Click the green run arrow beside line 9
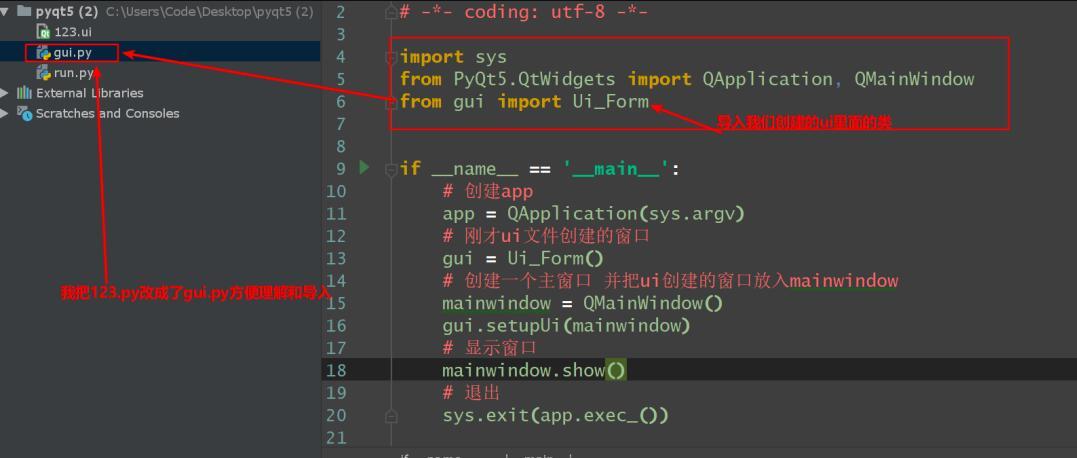1077x458 pixels. tap(364, 167)
